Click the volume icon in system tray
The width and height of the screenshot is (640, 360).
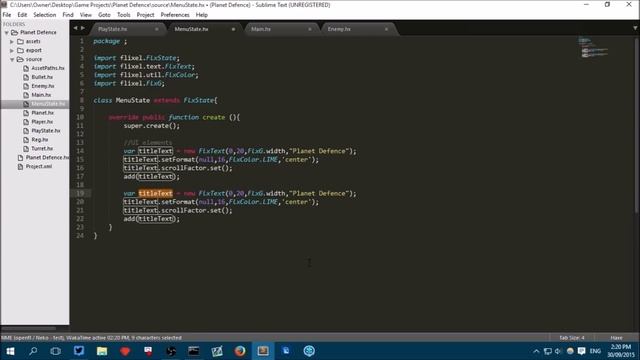tap(558, 351)
